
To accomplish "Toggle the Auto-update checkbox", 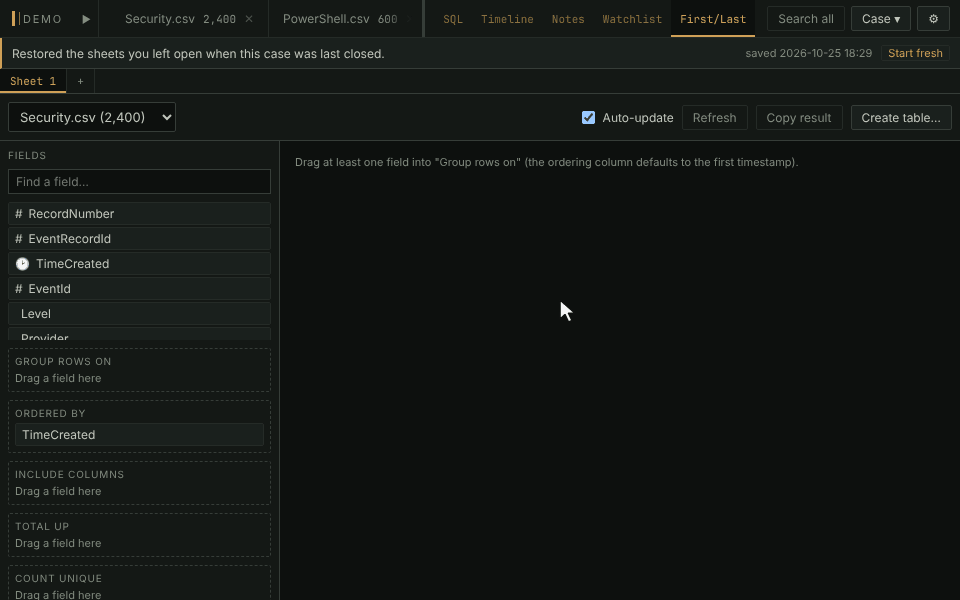I will pos(588,118).
